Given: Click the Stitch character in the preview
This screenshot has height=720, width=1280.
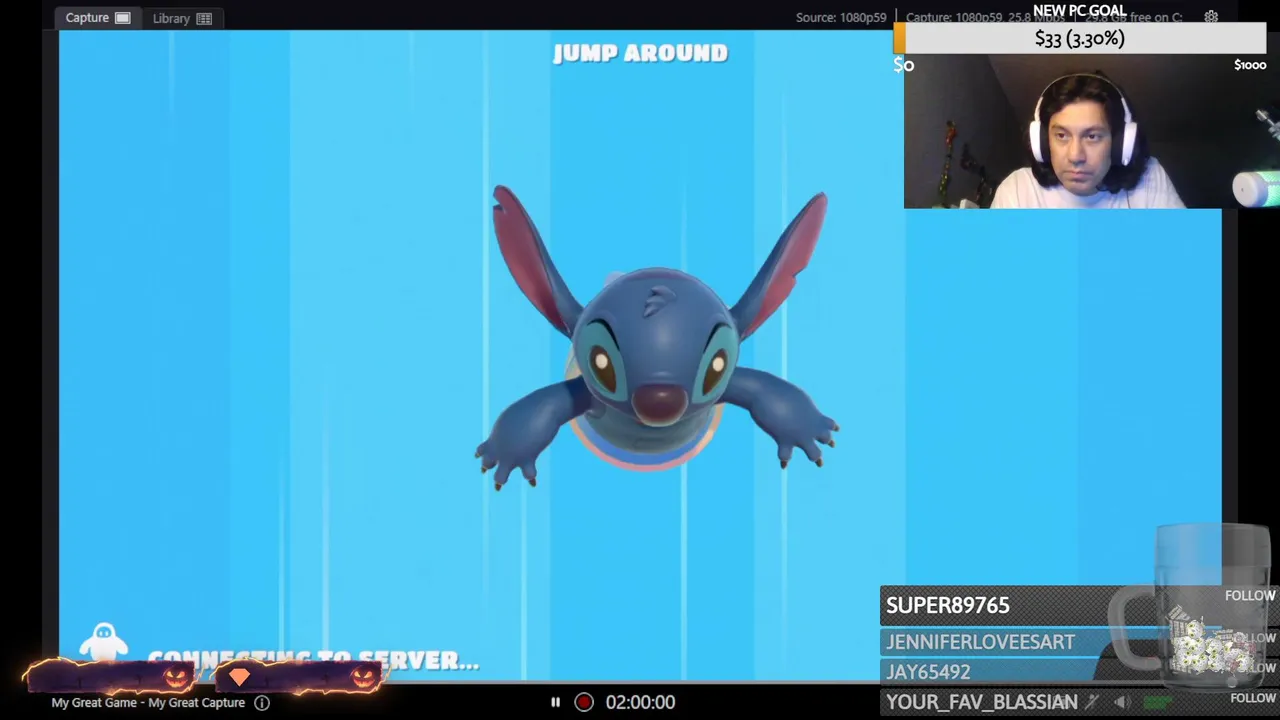Looking at the screenshot, I should point(656,337).
